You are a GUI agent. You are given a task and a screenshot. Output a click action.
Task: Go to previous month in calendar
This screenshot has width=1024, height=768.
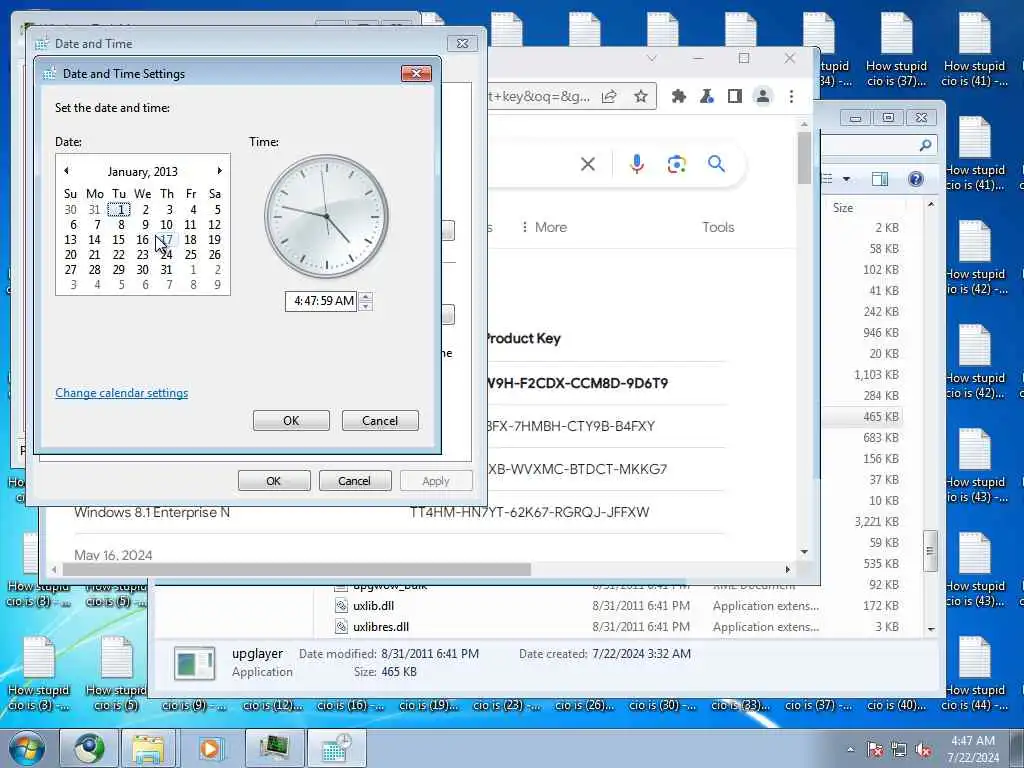pyautogui.click(x=66, y=171)
